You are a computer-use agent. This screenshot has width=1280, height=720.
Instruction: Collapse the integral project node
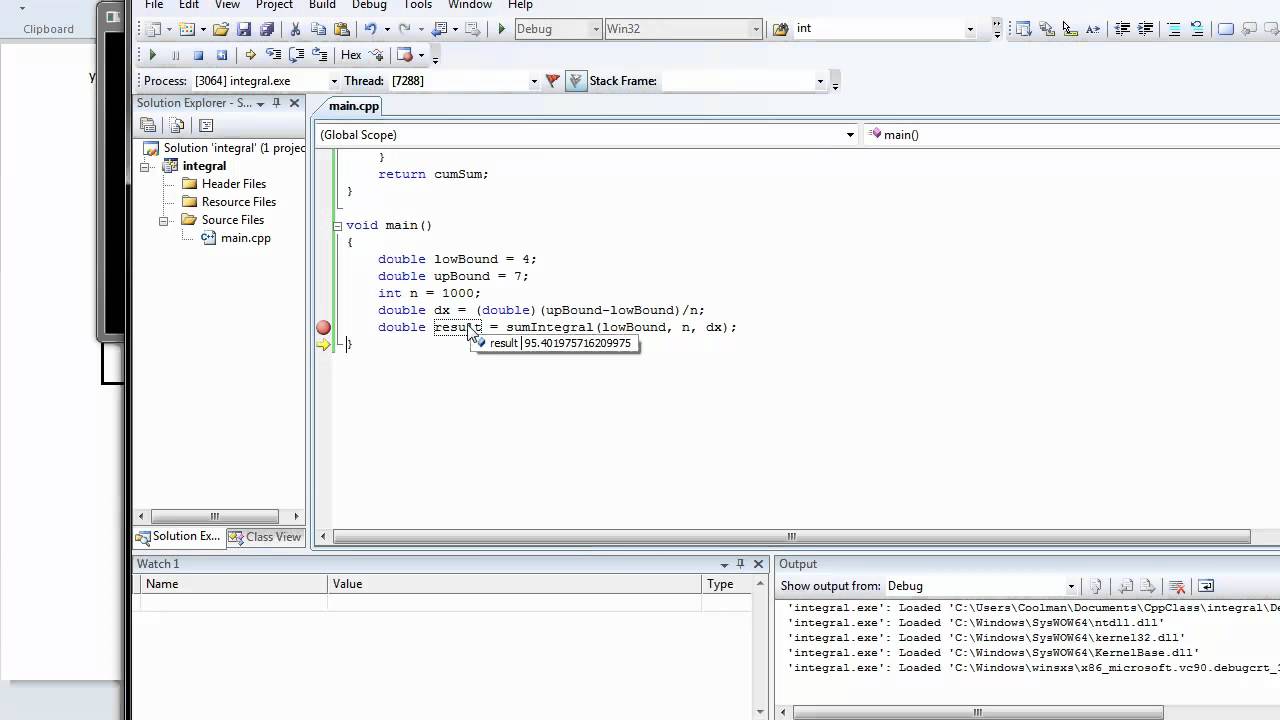[145, 166]
